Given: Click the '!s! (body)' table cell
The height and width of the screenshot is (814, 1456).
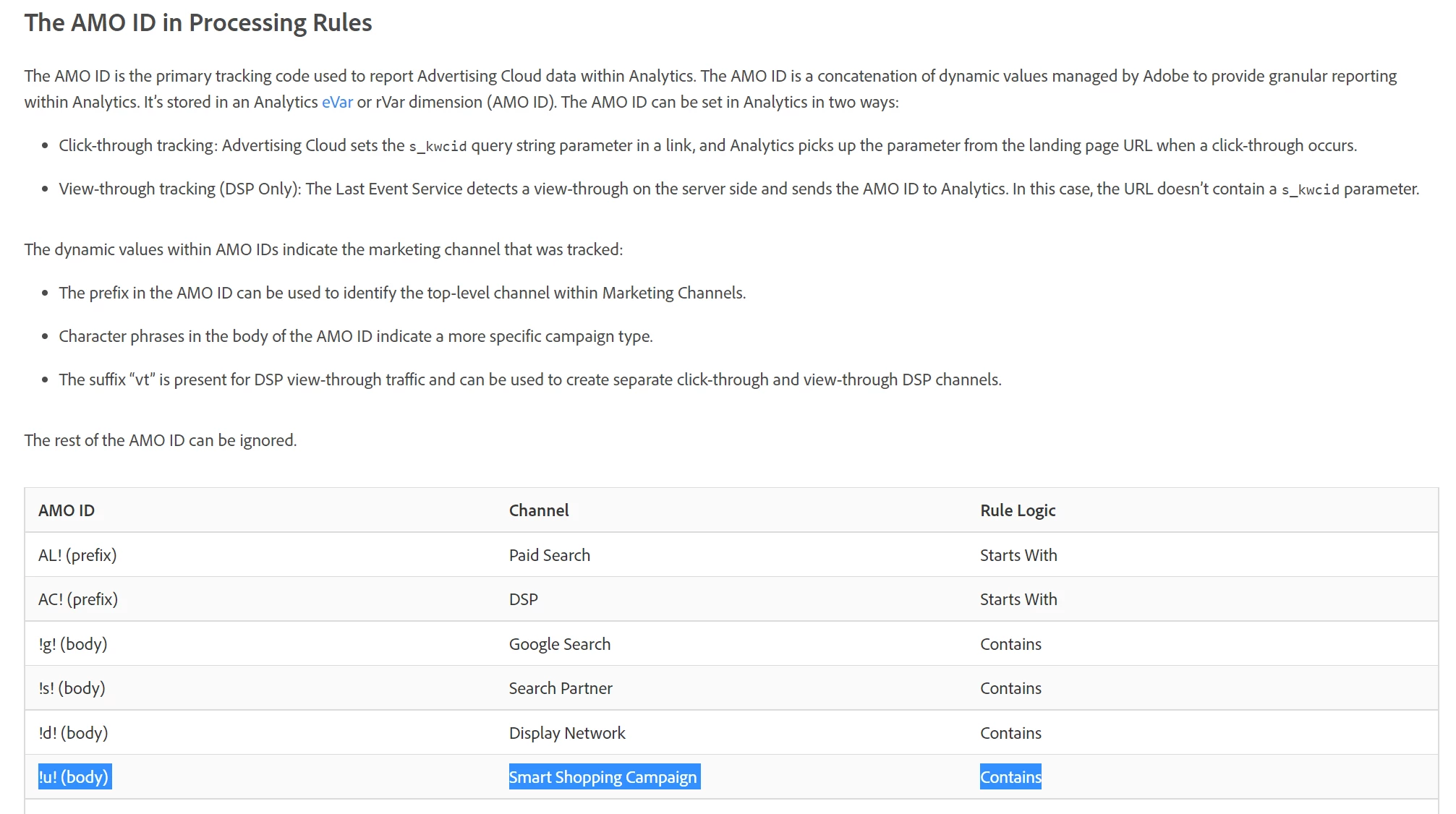Looking at the screenshot, I should pos(72,688).
